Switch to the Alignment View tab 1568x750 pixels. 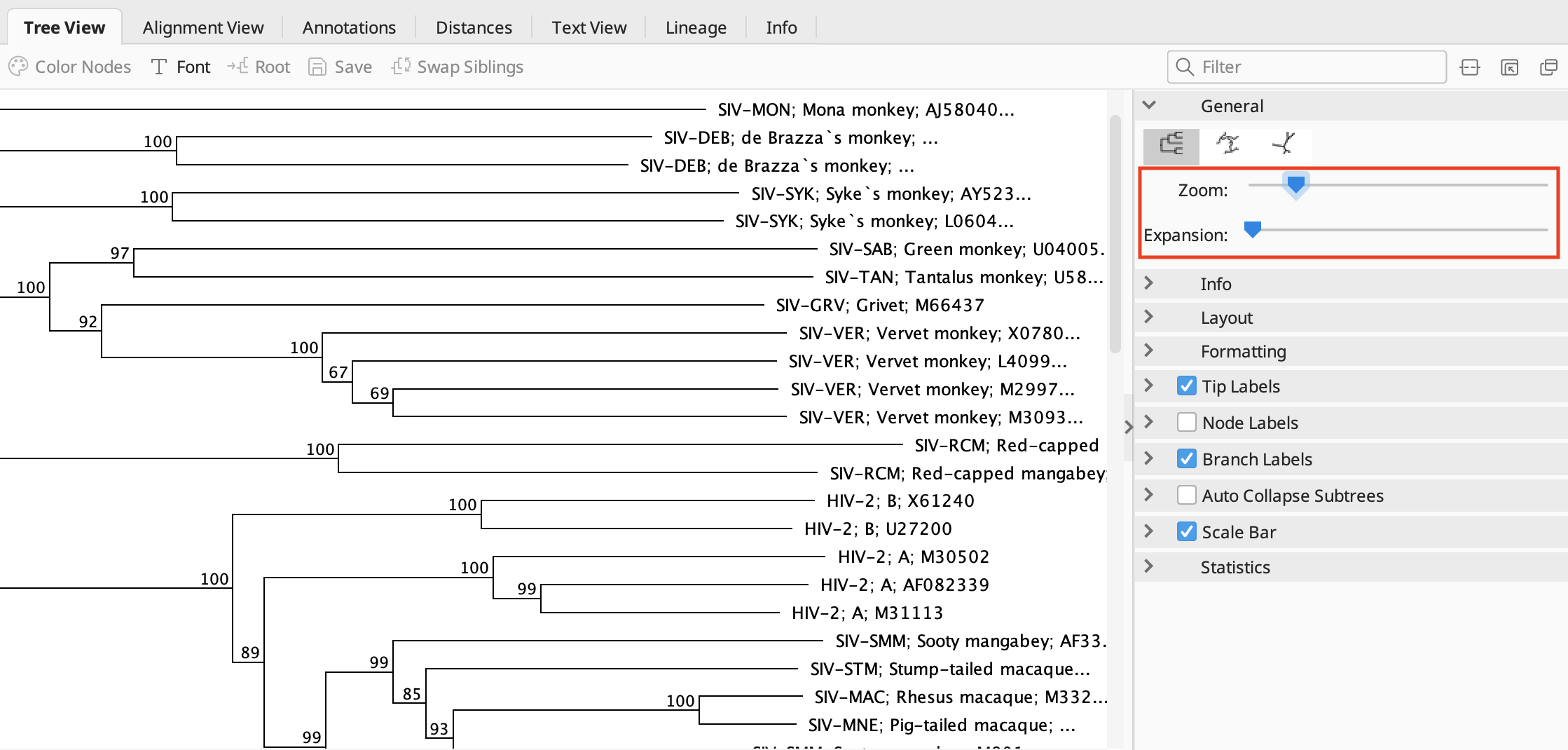click(203, 27)
